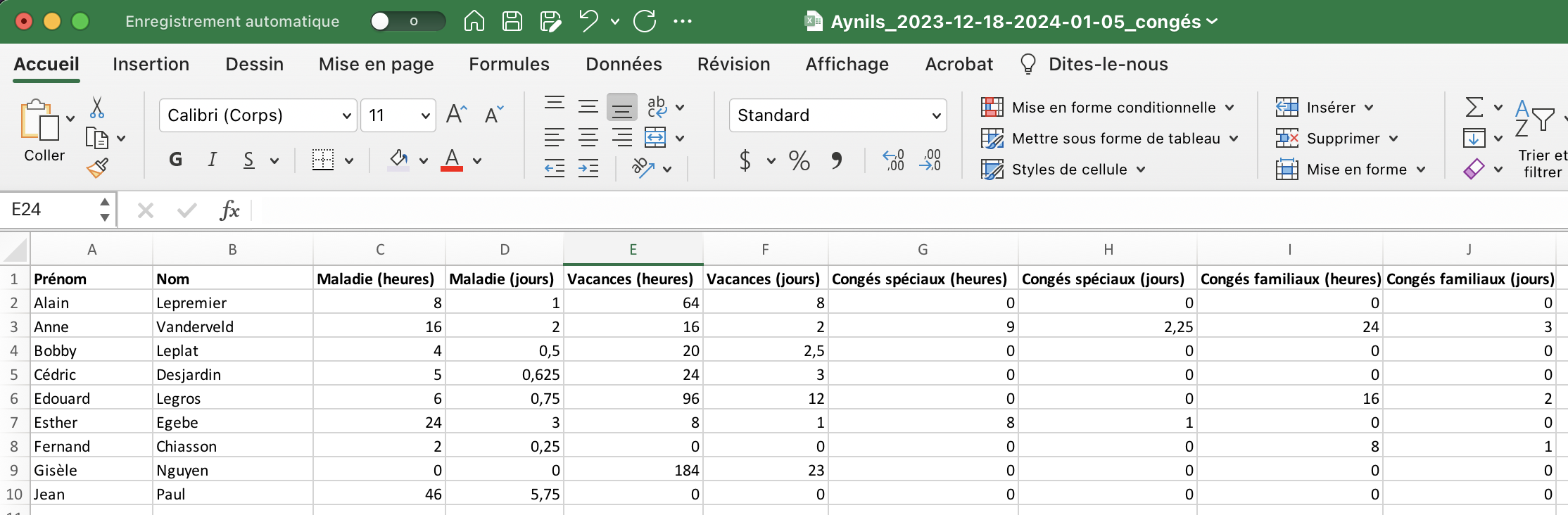Click the Redo circular arrow icon

click(645, 21)
